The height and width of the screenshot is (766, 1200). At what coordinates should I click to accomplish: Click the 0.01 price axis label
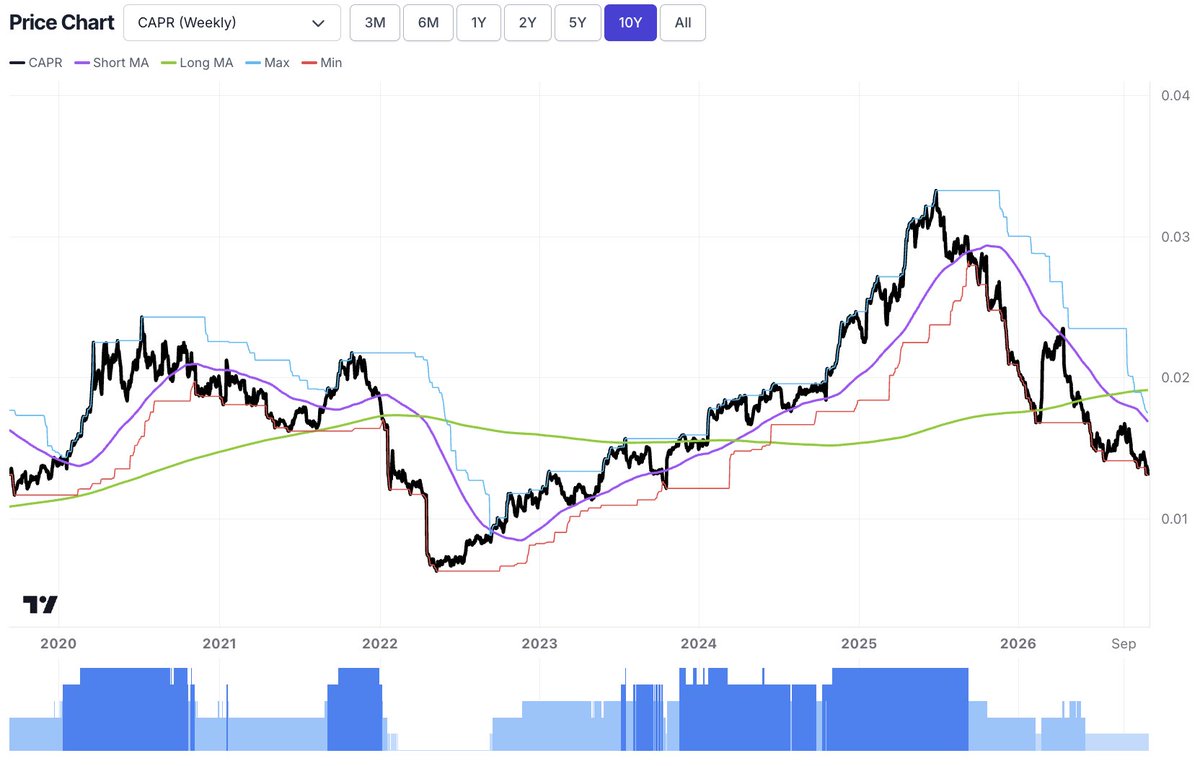(1175, 519)
